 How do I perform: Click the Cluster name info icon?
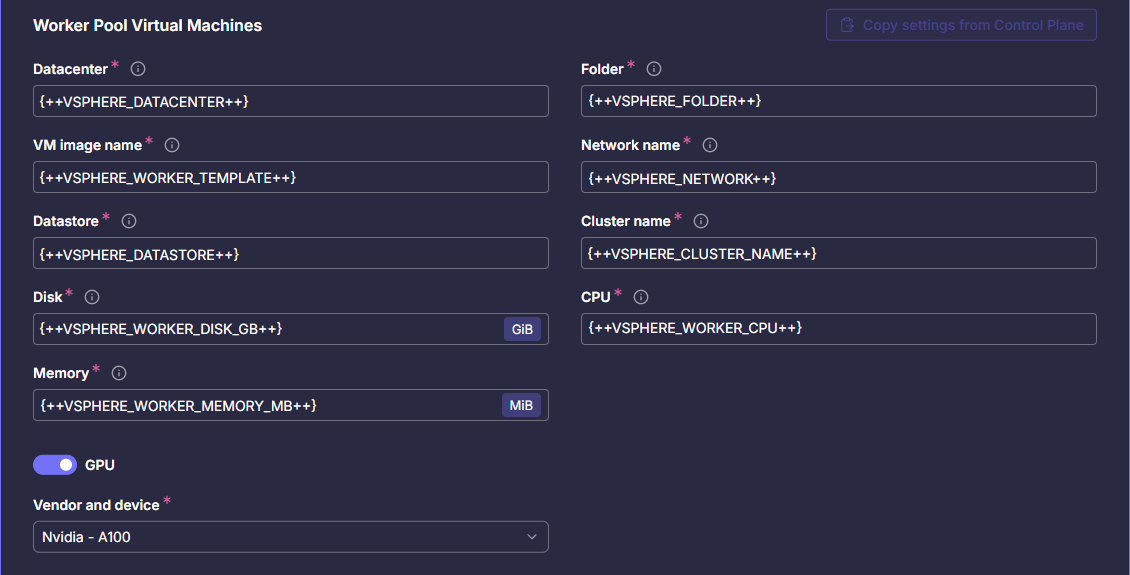701,221
